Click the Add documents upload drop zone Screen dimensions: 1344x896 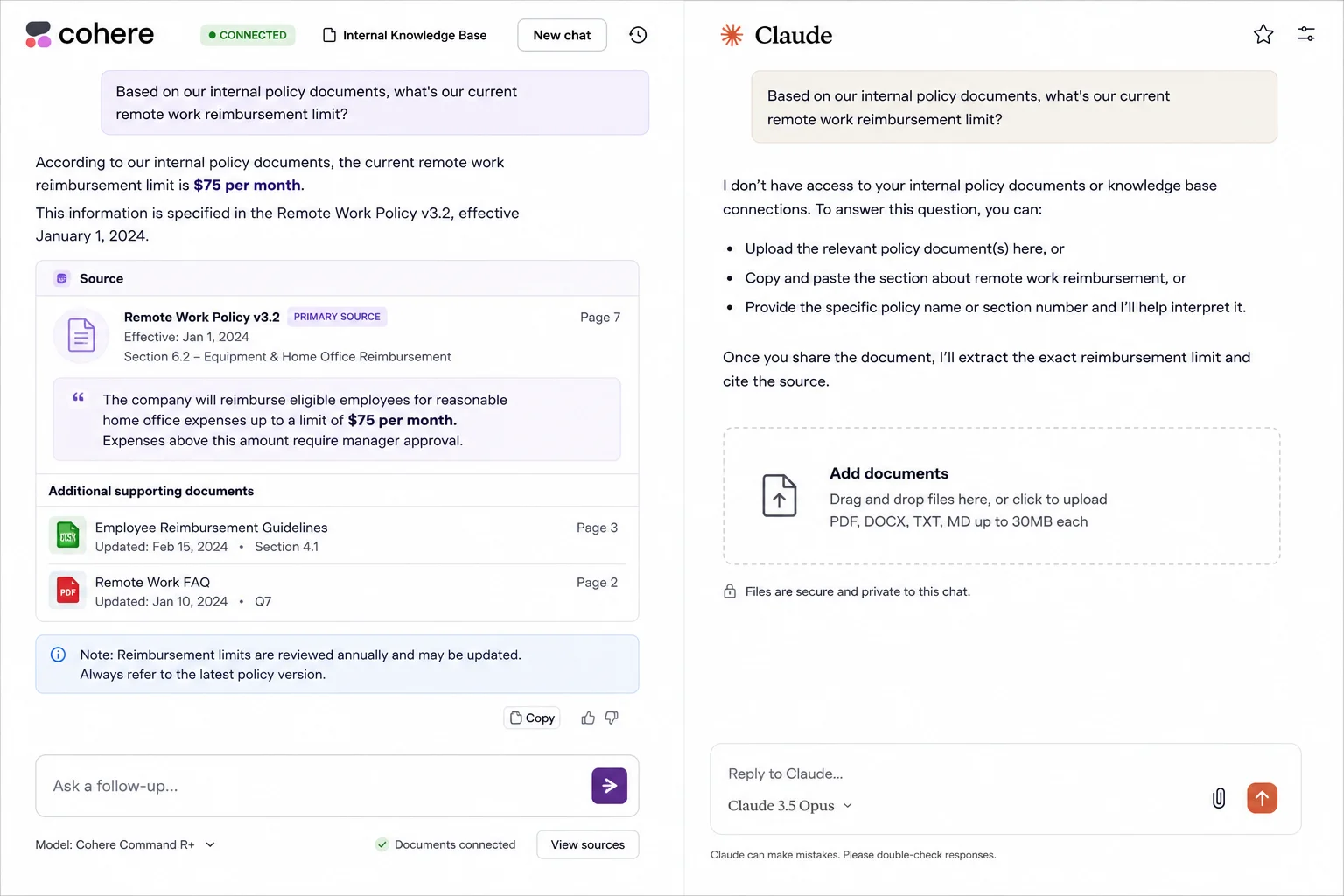[x=1002, y=496]
